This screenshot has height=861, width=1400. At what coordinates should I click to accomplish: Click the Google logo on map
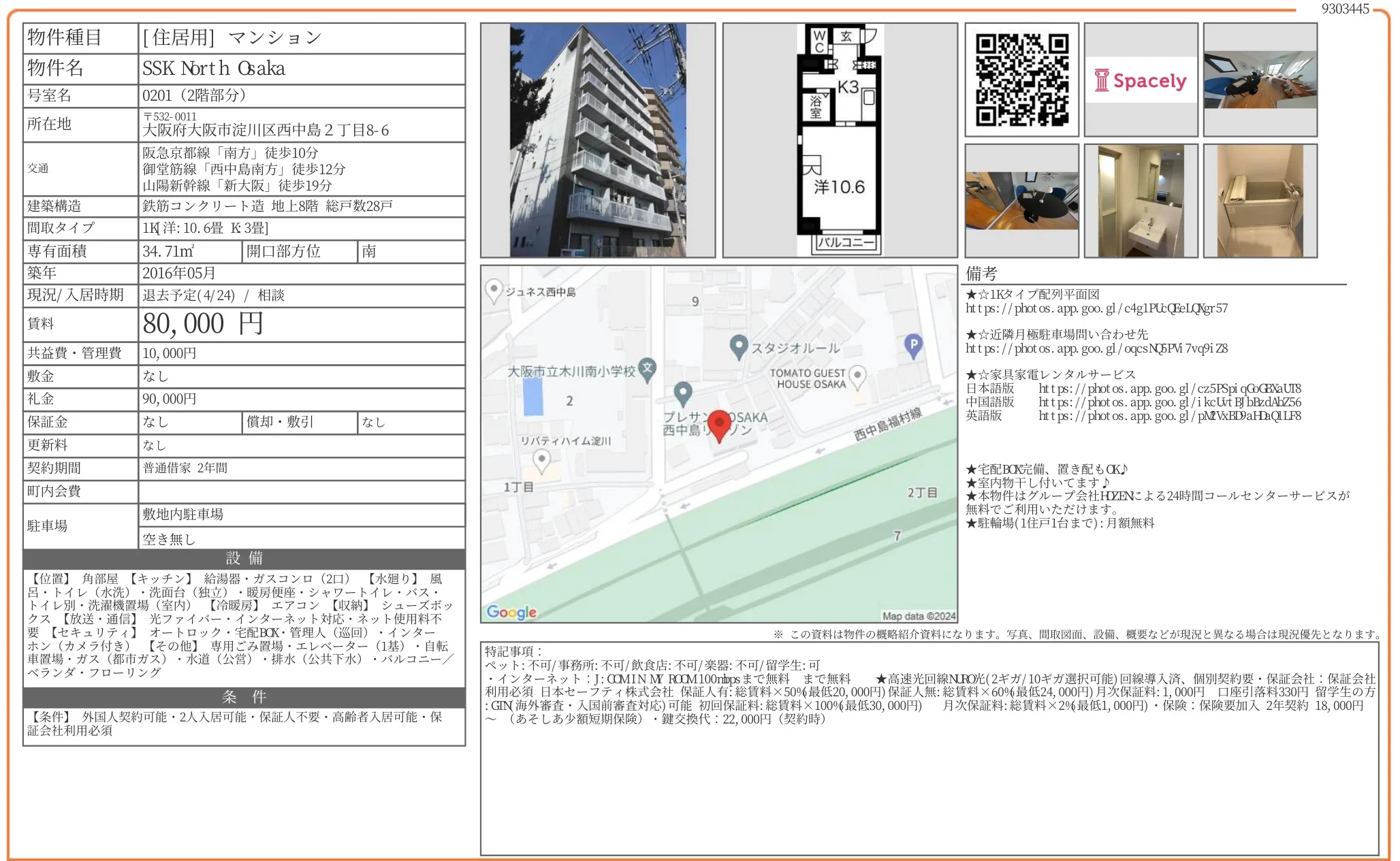[x=512, y=612]
